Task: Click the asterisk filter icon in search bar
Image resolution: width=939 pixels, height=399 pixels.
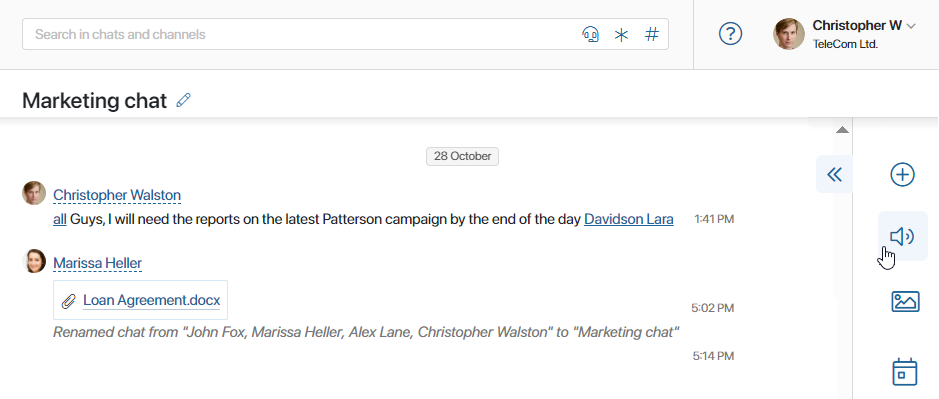Action: (x=622, y=35)
